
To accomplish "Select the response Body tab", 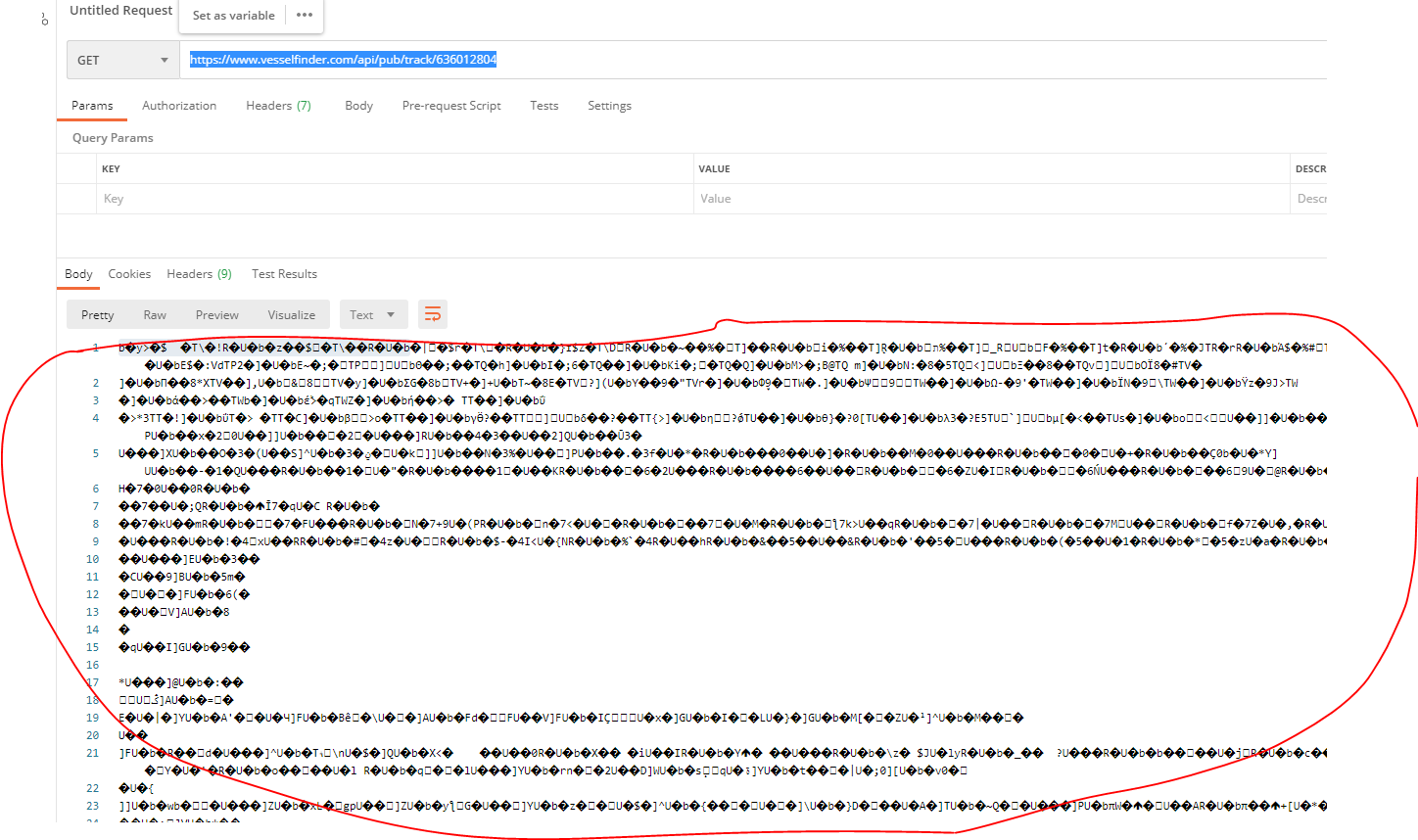I will pos(78,274).
